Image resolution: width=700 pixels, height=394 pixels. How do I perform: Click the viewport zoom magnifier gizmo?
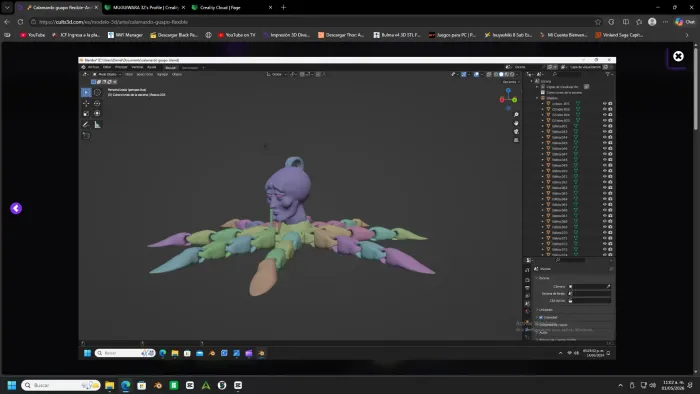coord(516,115)
